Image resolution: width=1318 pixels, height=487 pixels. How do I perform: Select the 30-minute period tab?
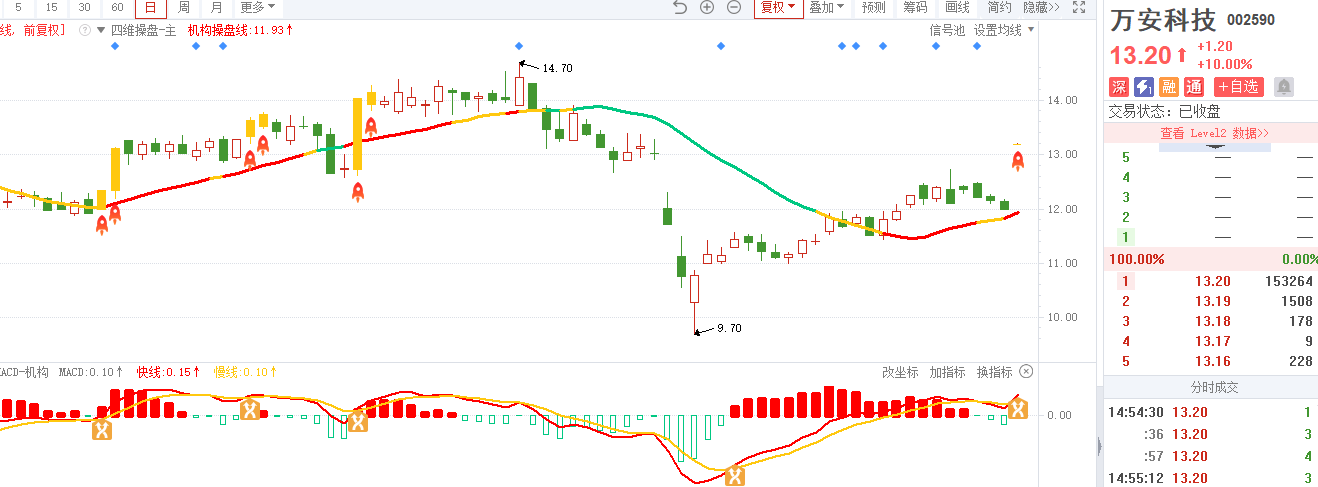(84, 8)
